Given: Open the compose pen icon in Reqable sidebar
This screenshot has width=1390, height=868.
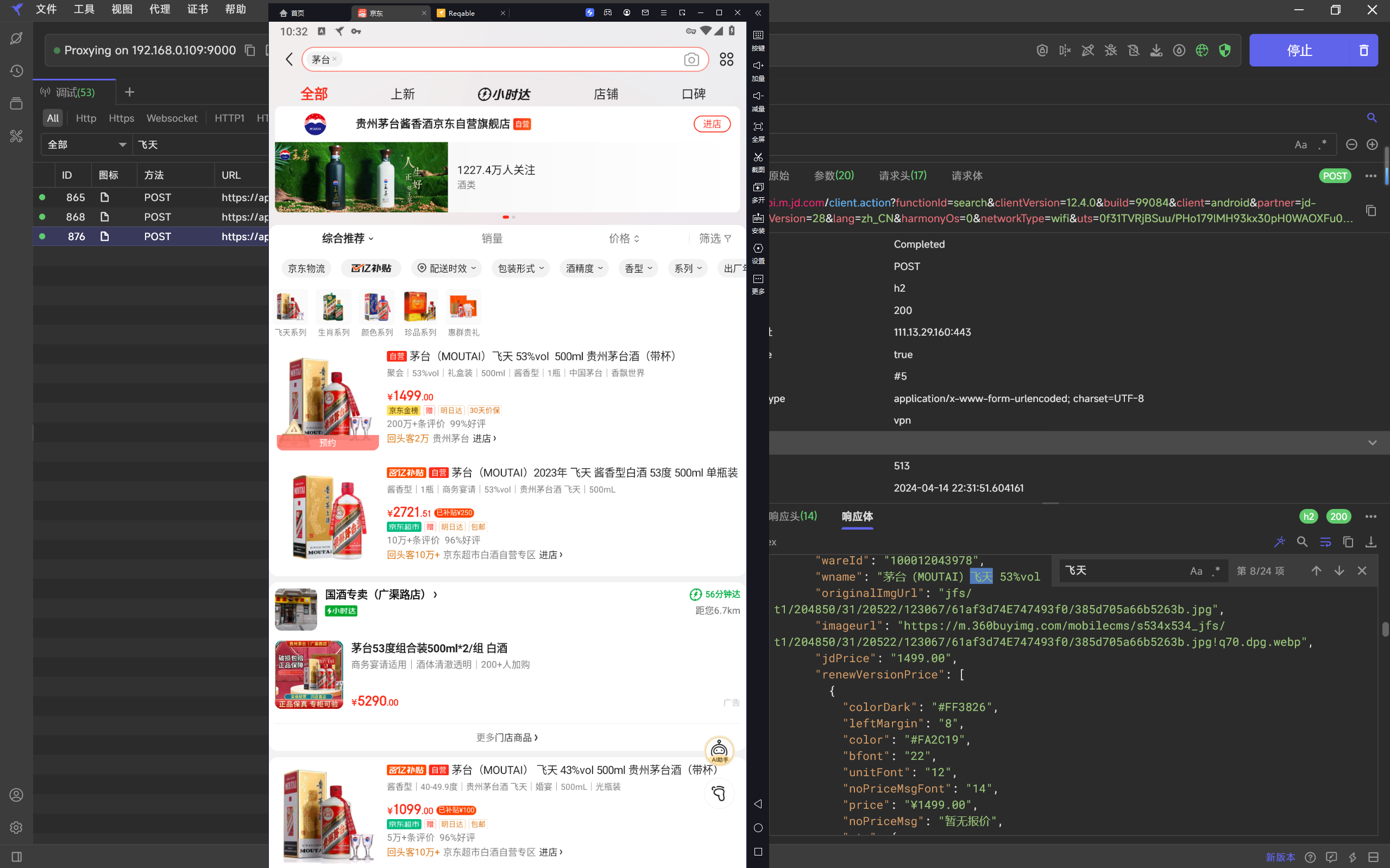Looking at the screenshot, I should 16,39.
